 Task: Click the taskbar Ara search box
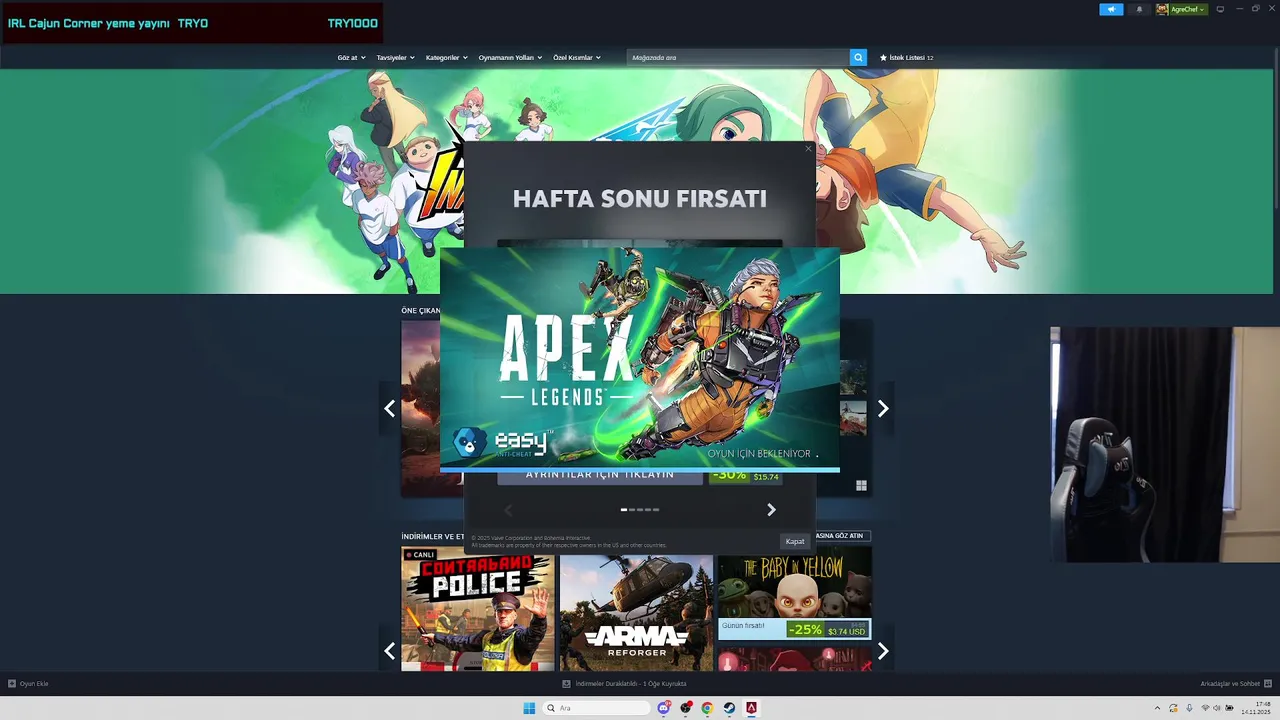point(597,708)
